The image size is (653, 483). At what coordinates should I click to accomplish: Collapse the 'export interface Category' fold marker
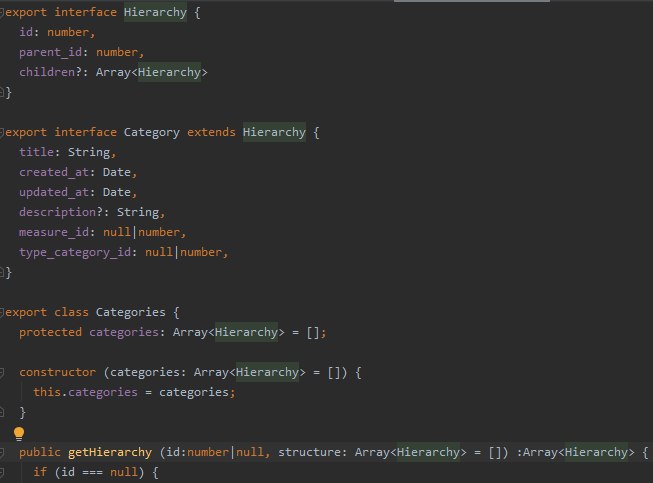2,132
